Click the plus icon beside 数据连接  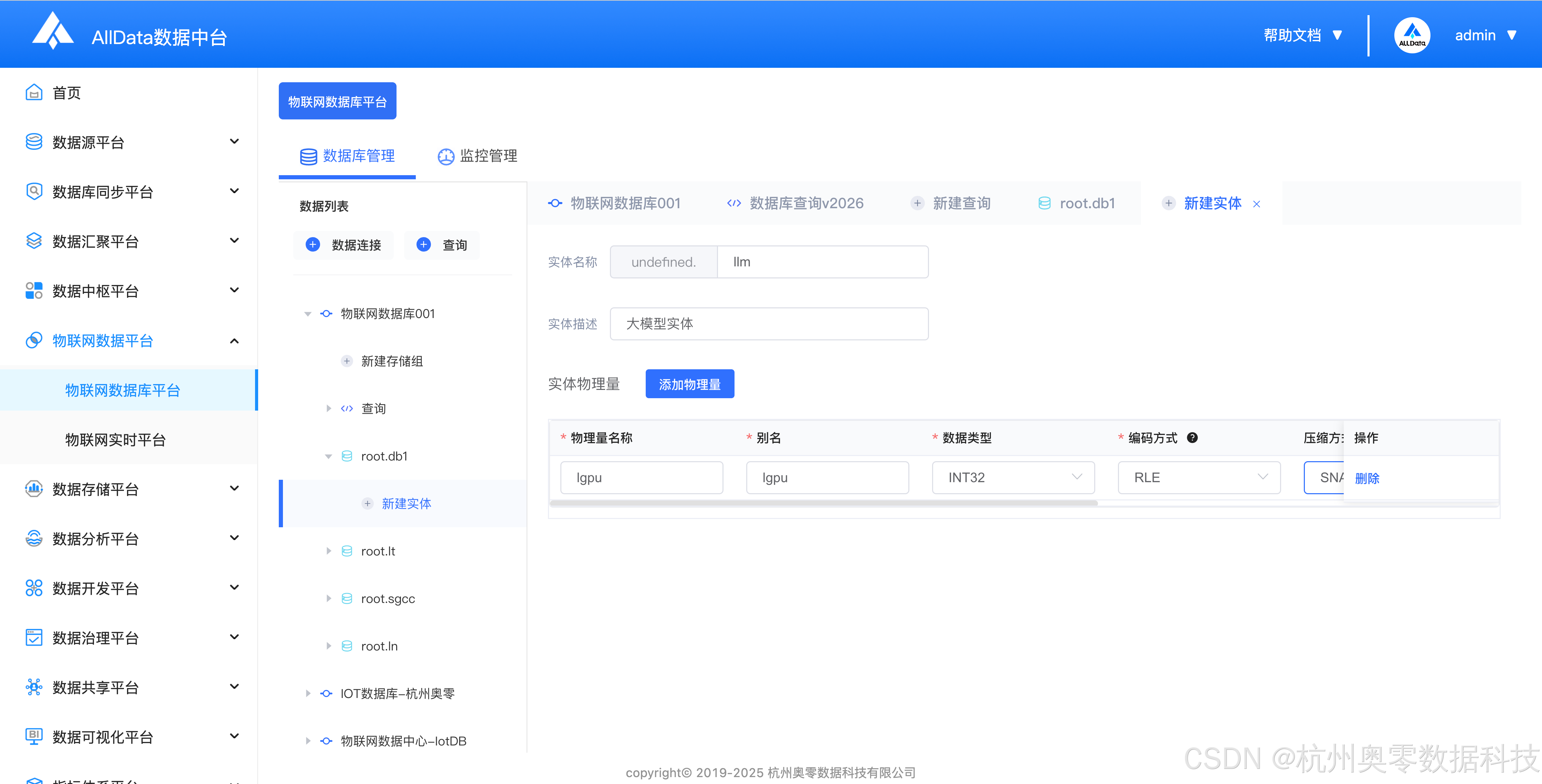click(x=313, y=245)
